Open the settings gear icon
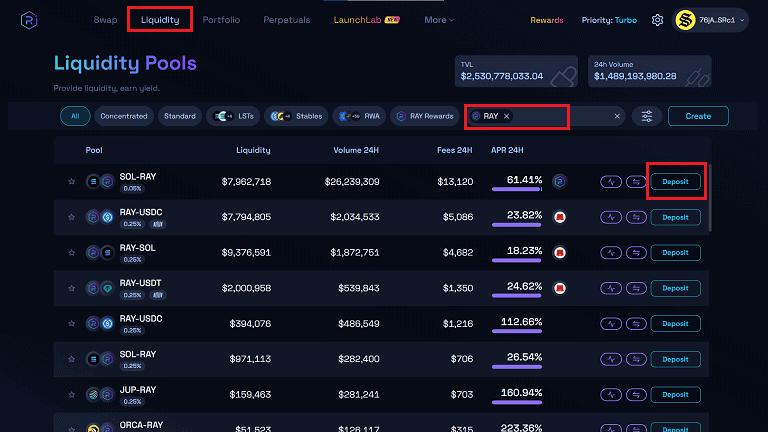Viewport: 768px width, 432px height. pos(657,20)
